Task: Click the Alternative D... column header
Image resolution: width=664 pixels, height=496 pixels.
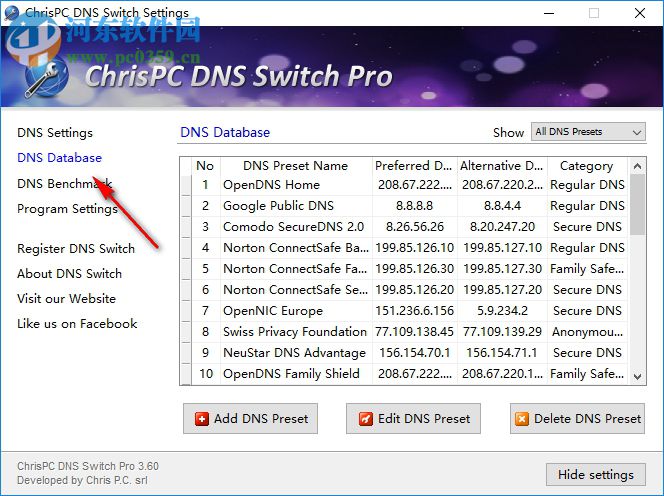Action: (x=502, y=166)
